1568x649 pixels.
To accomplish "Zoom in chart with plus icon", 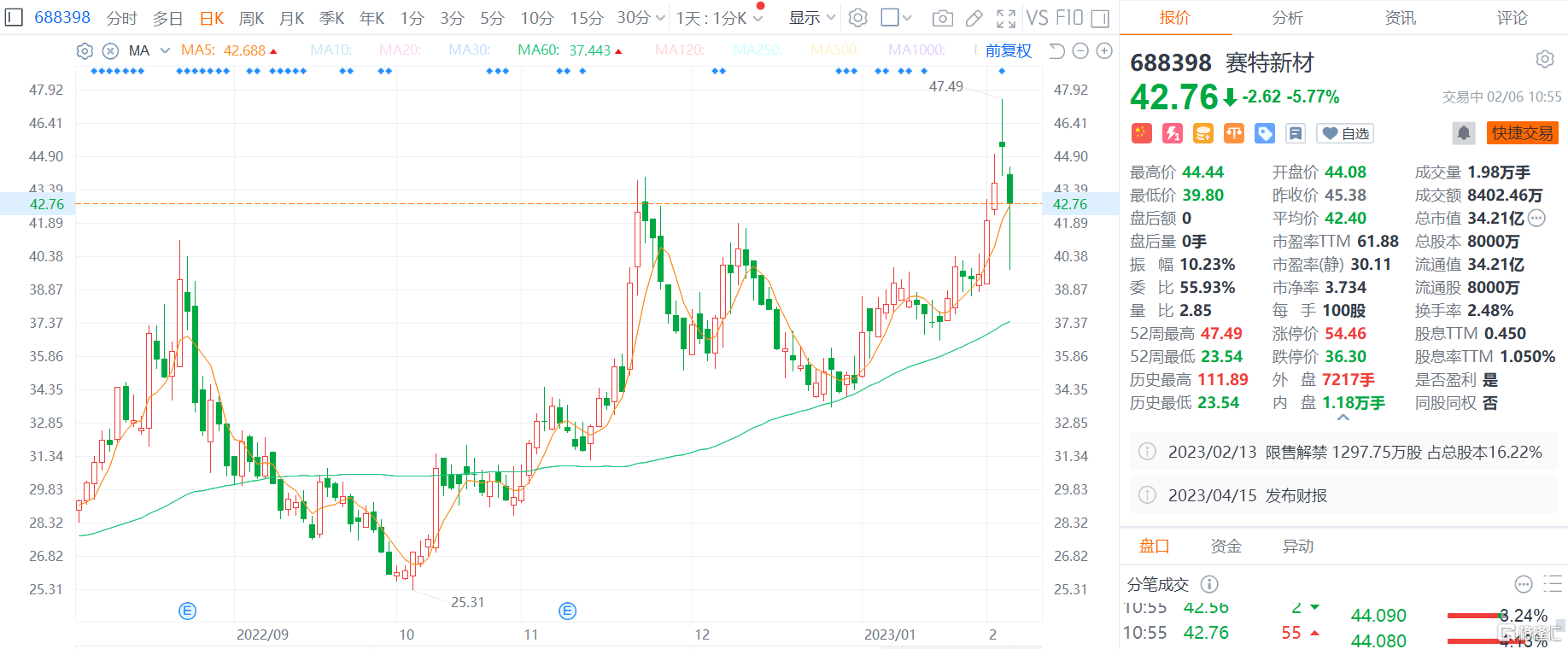I will coord(1104,51).
